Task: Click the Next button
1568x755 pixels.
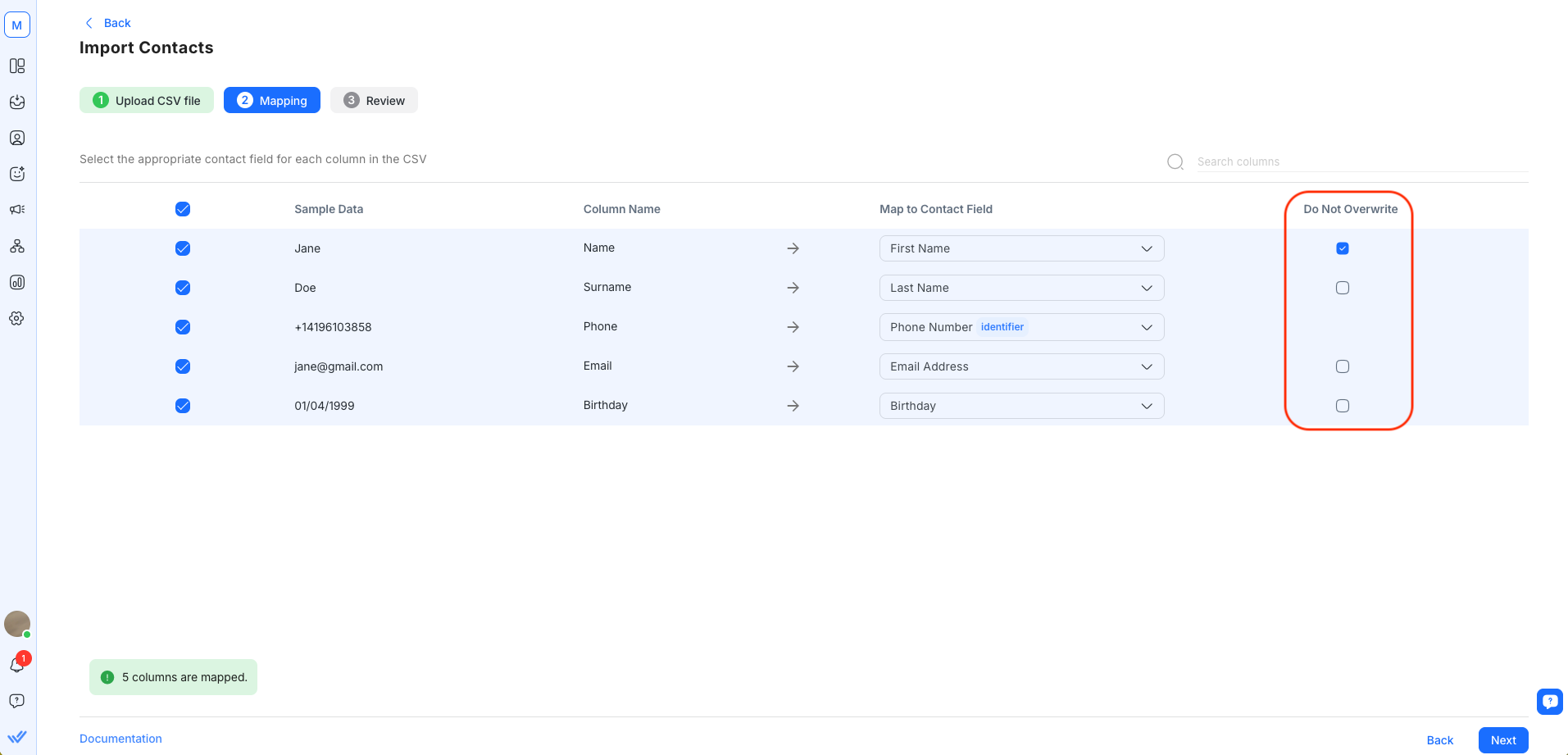Action: pos(1502,740)
